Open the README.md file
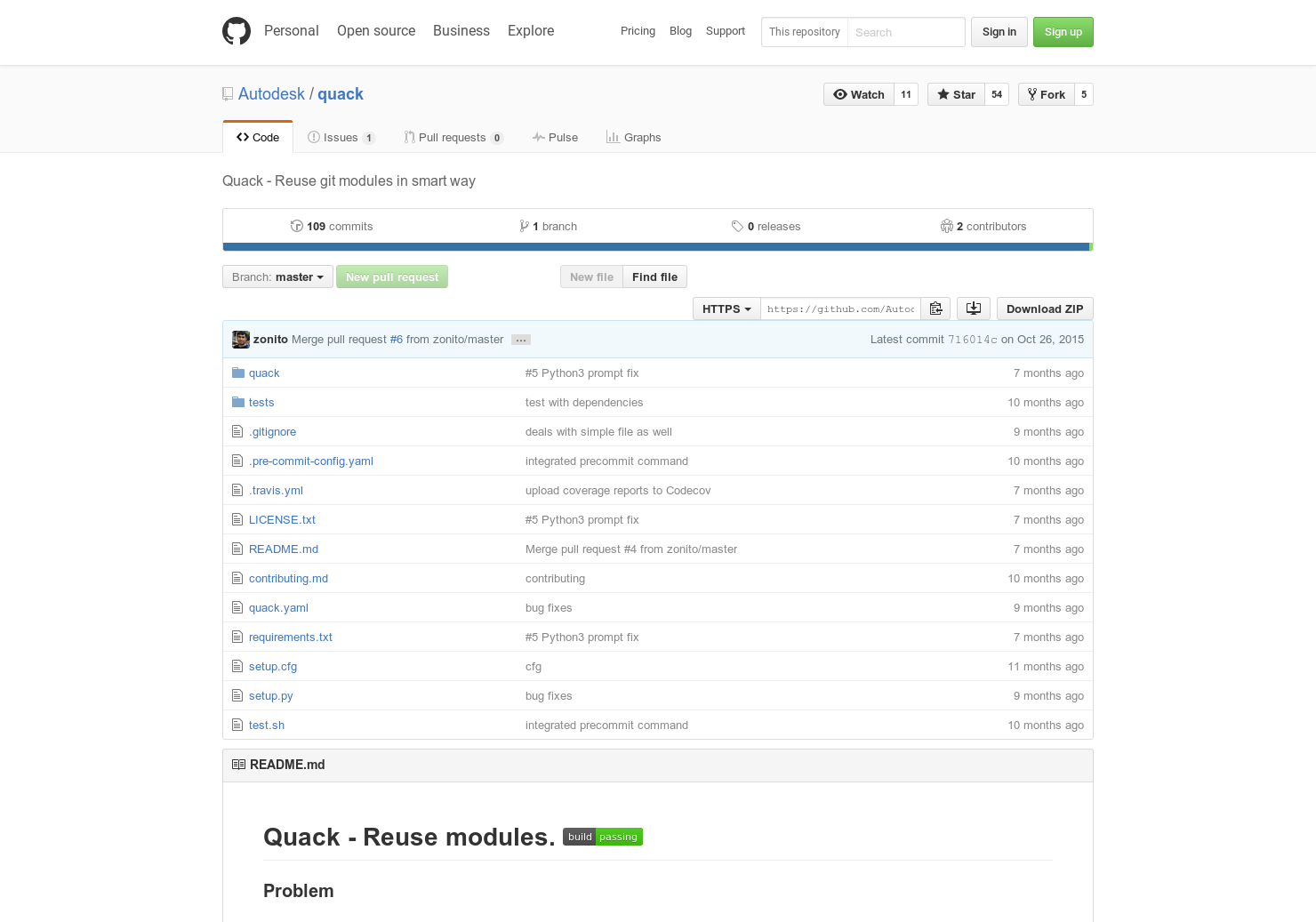This screenshot has width=1316, height=922. (x=283, y=549)
